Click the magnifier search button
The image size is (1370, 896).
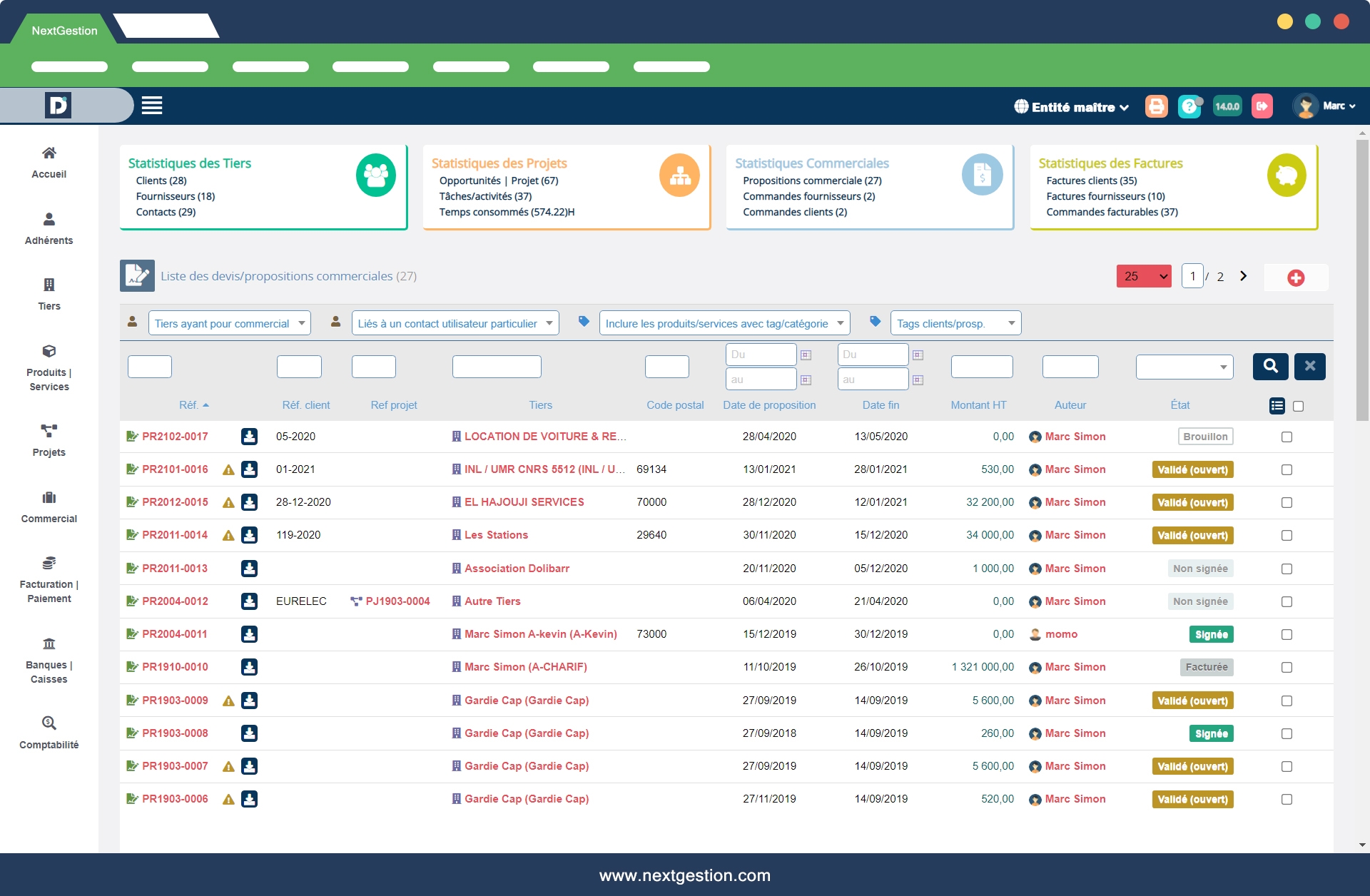tap(1270, 366)
